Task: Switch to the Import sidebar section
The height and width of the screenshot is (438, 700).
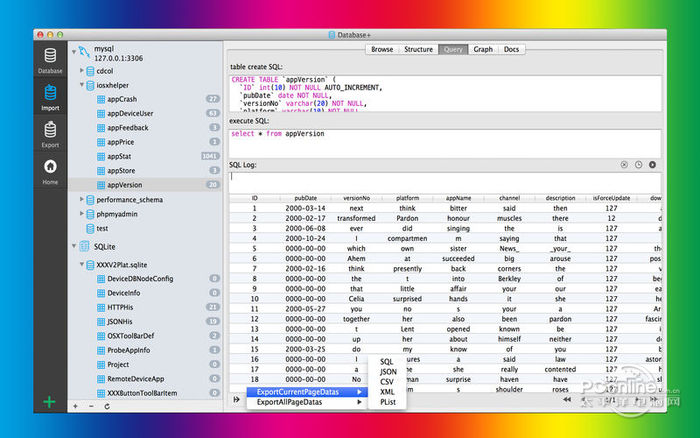Action: click(x=50, y=96)
